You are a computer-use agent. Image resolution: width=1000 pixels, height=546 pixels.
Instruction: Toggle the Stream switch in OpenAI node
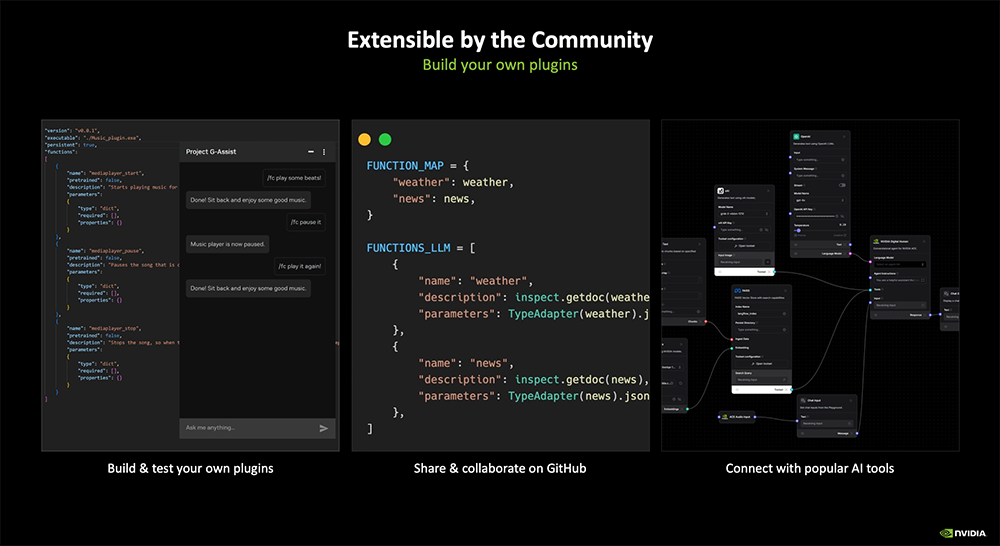(x=842, y=185)
